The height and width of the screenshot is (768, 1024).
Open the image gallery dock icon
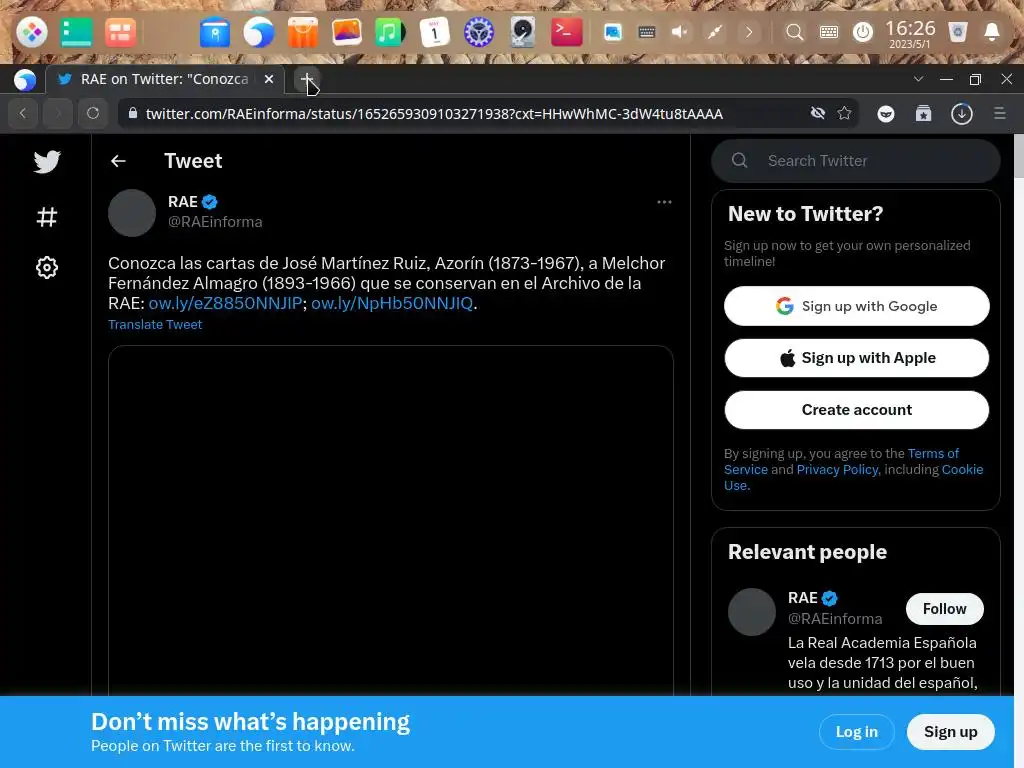tap(347, 31)
